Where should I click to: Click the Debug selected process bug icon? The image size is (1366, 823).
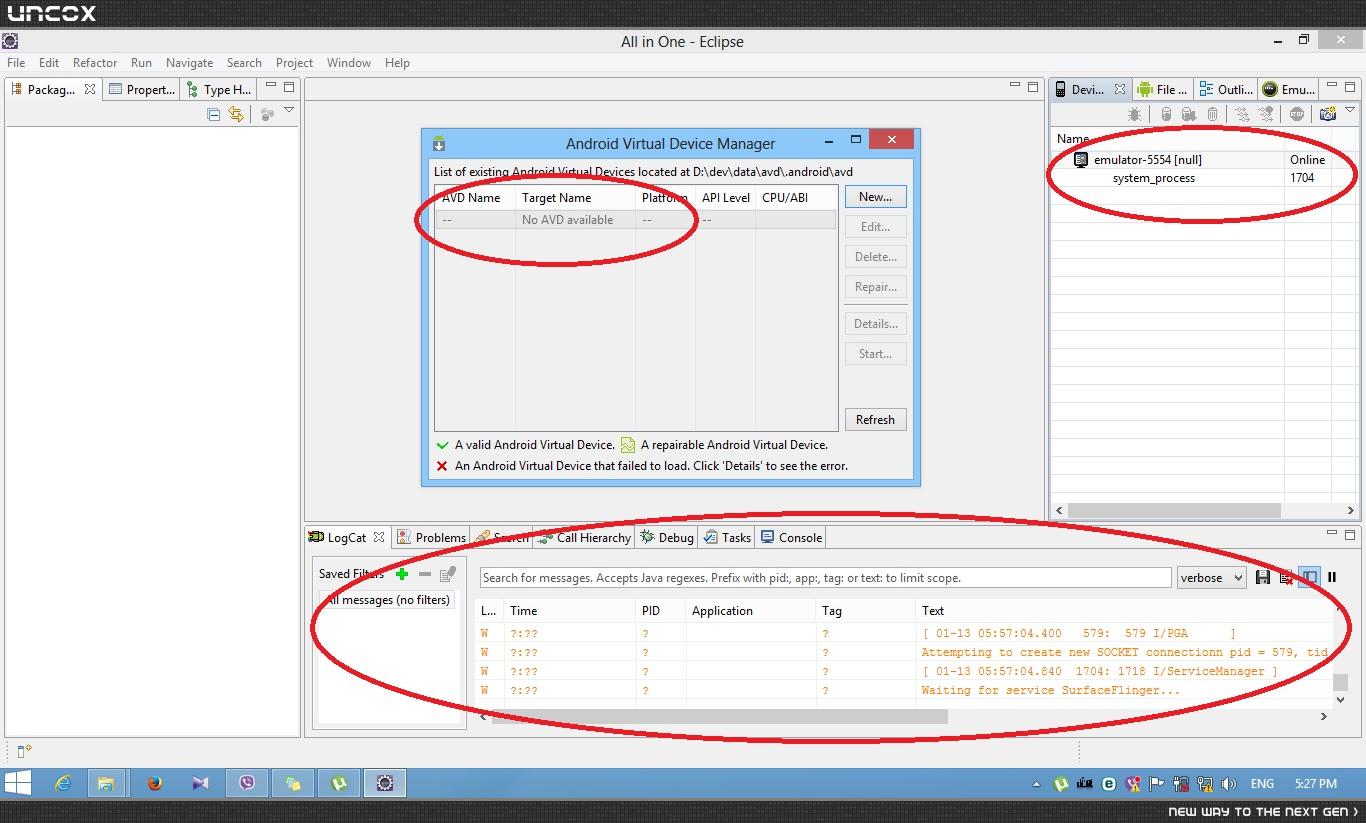(x=1134, y=115)
